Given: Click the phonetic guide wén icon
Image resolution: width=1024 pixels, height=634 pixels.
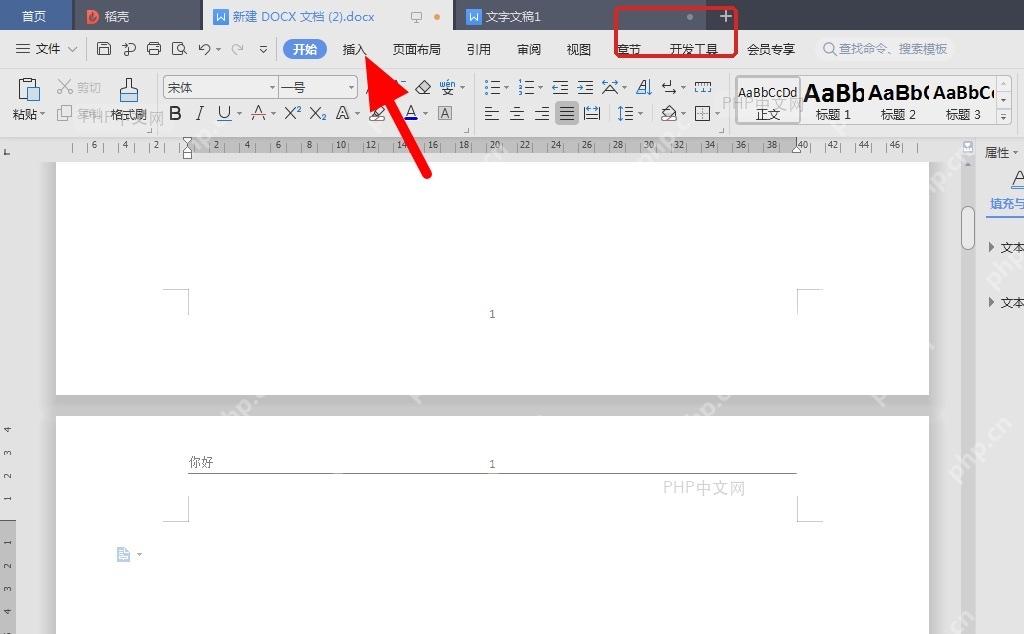Looking at the screenshot, I should (447, 87).
